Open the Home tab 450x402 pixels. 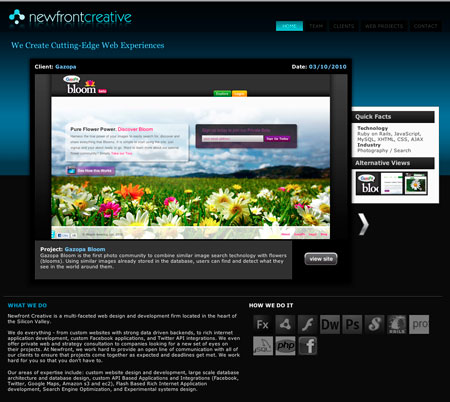(289, 26)
